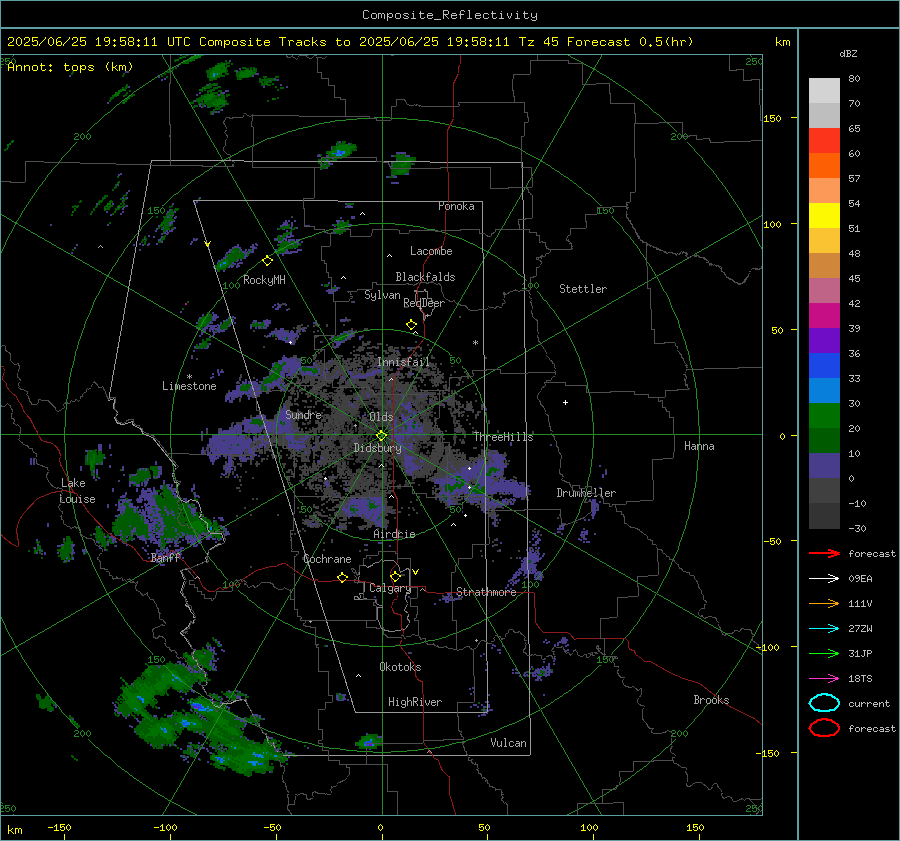This screenshot has width=900, height=841.
Task: Pick the pink 42-45 dBZ swatch
Action: [824, 291]
